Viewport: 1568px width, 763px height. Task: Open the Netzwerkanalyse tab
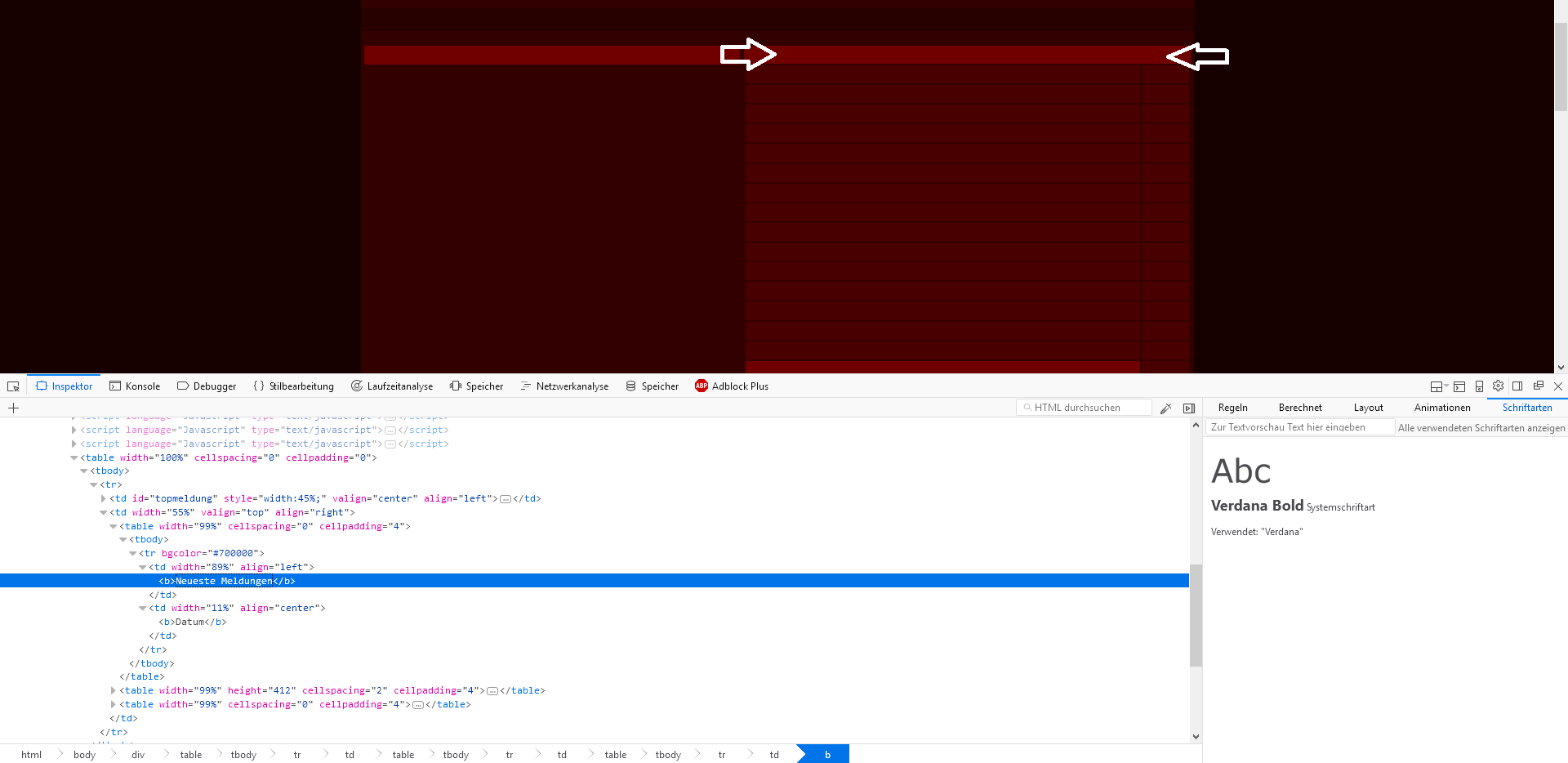564,386
